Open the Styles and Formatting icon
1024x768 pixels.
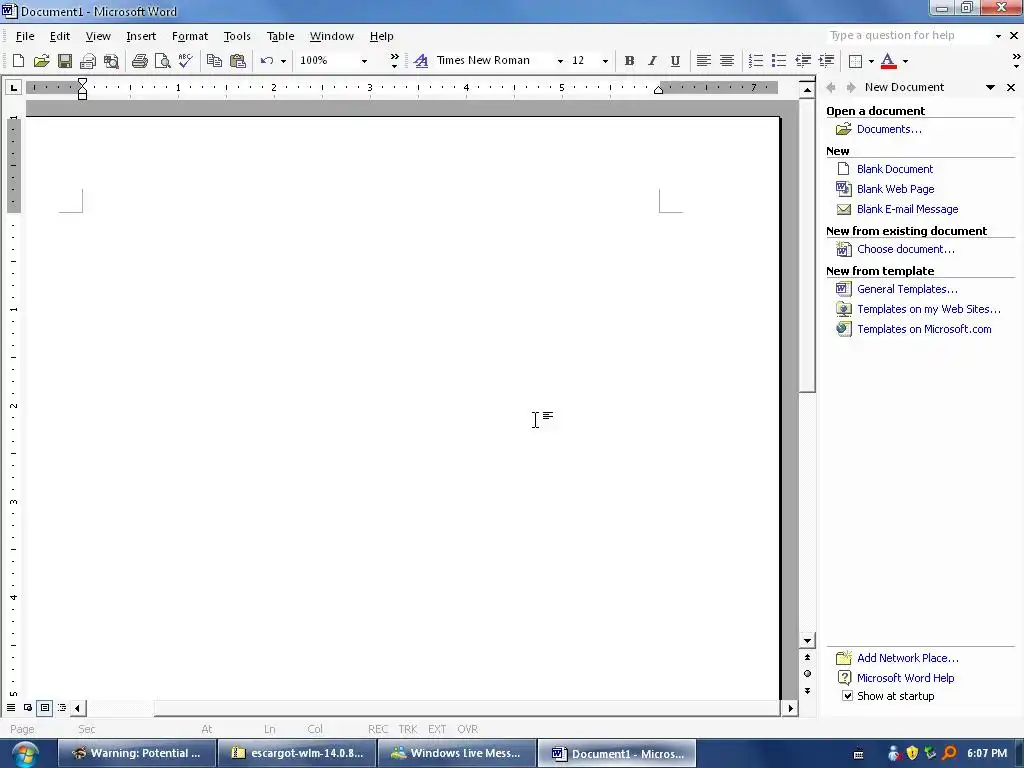[421, 61]
